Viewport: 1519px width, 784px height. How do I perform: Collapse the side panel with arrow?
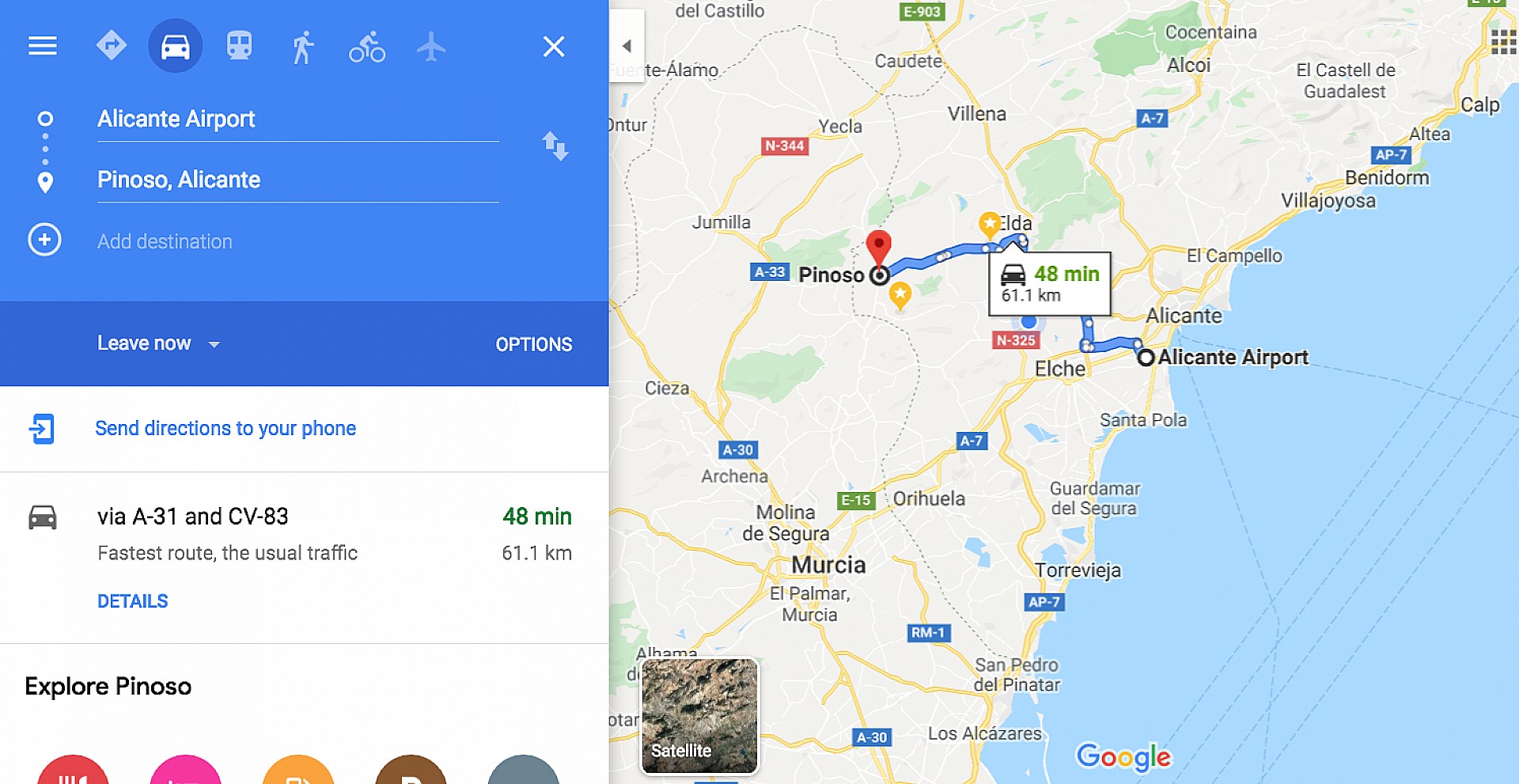627,46
